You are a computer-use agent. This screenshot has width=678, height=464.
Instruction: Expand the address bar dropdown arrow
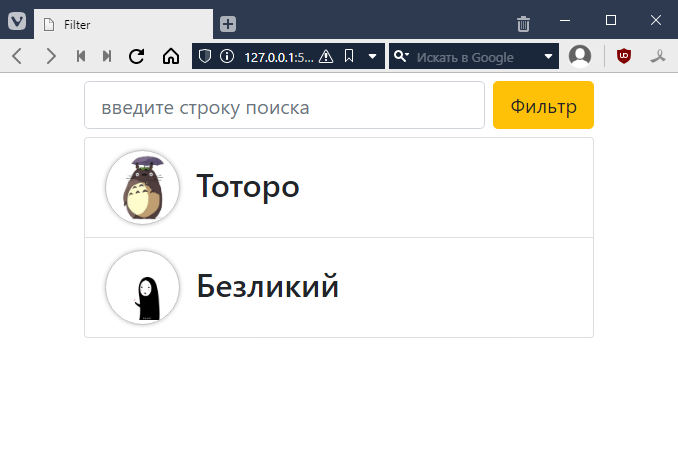372,56
